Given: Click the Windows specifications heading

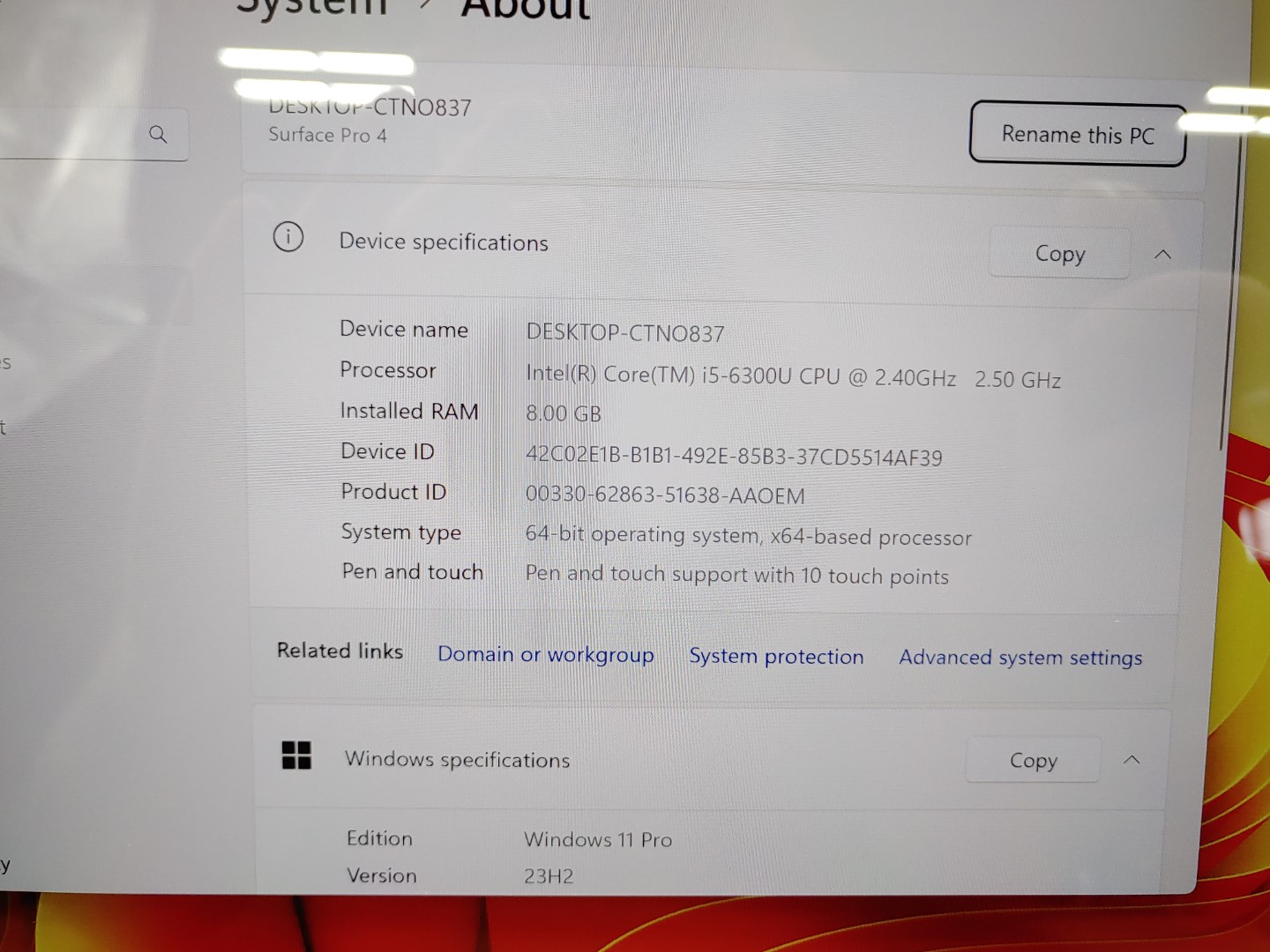Looking at the screenshot, I should click(457, 759).
